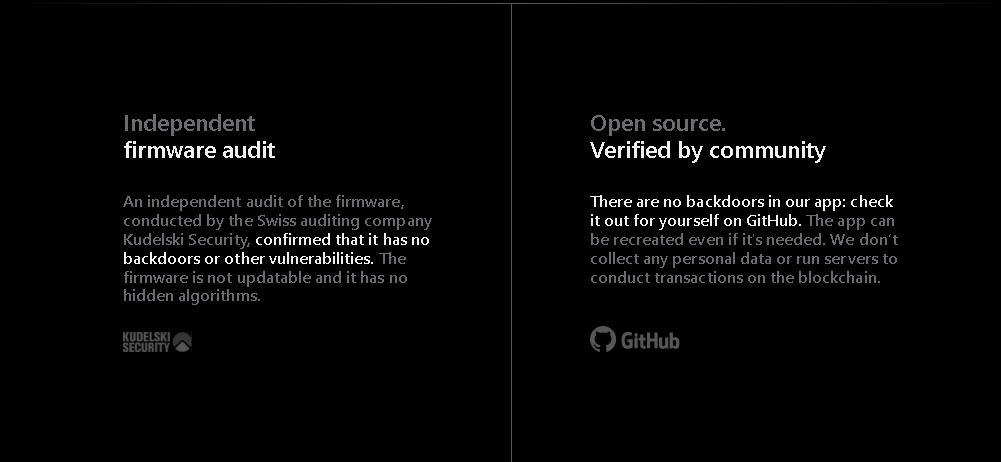Click 'conducted by the Swiss auditing company' line
Screen dimensions: 1001x462
(x=278, y=221)
